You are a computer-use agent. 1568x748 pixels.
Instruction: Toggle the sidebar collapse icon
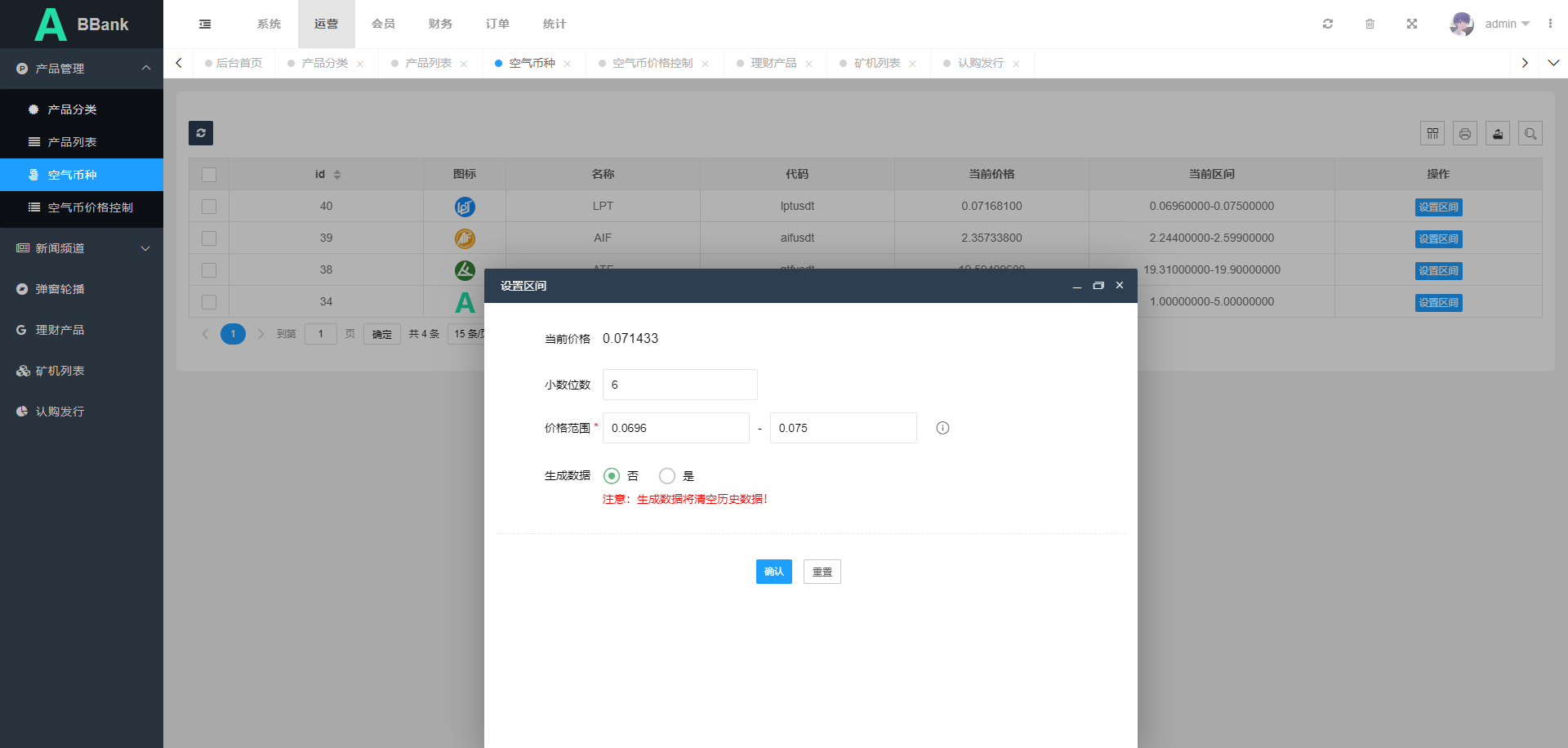click(205, 24)
